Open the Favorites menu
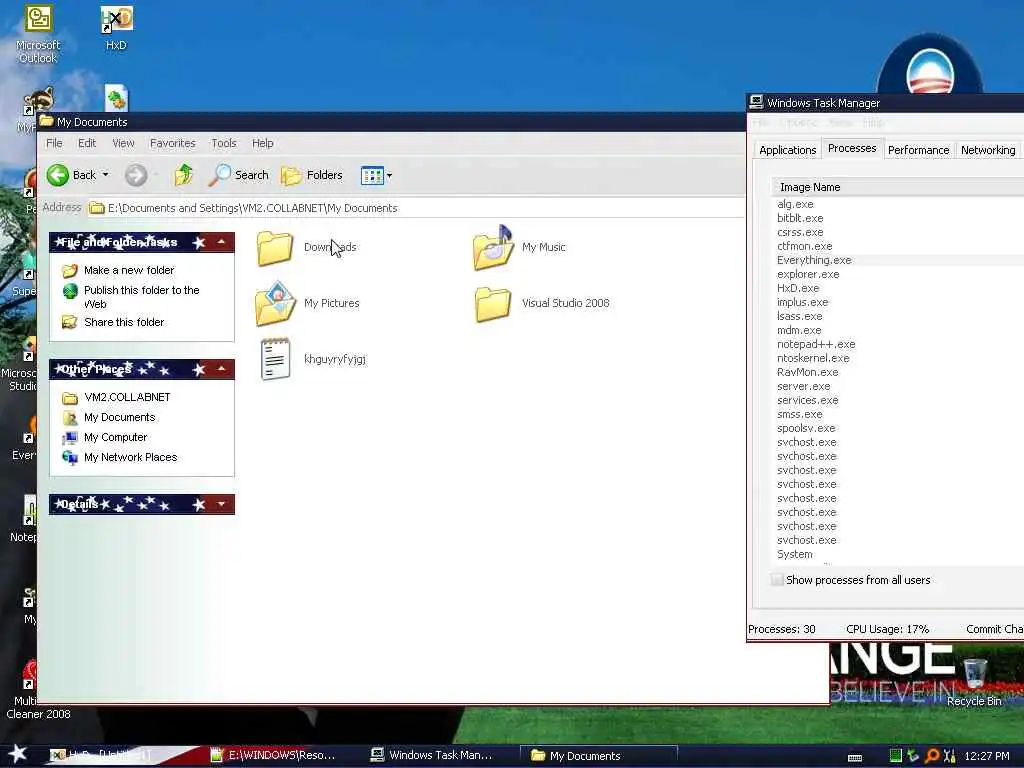The height and width of the screenshot is (768, 1024). (172, 143)
